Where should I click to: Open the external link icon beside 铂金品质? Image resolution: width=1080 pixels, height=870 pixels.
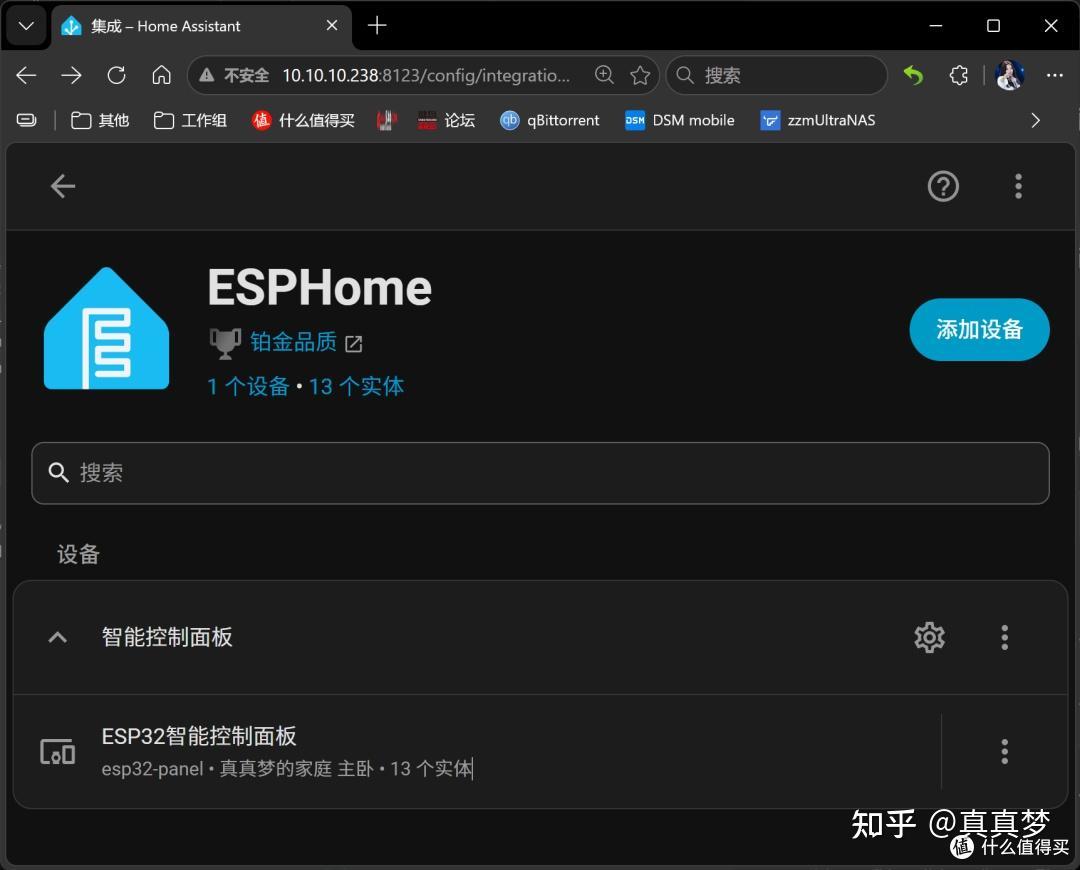click(353, 343)
